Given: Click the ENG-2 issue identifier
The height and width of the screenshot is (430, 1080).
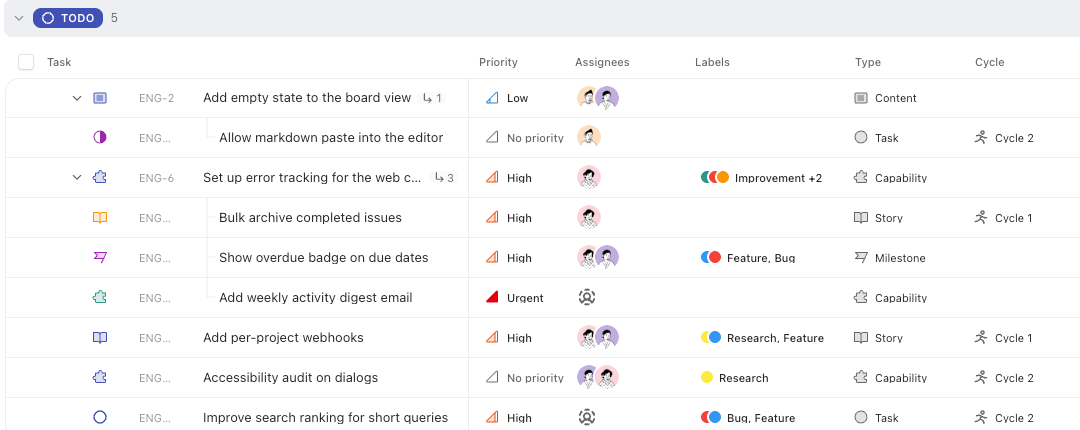Looking at the screenshot, I should pos(156,98).
